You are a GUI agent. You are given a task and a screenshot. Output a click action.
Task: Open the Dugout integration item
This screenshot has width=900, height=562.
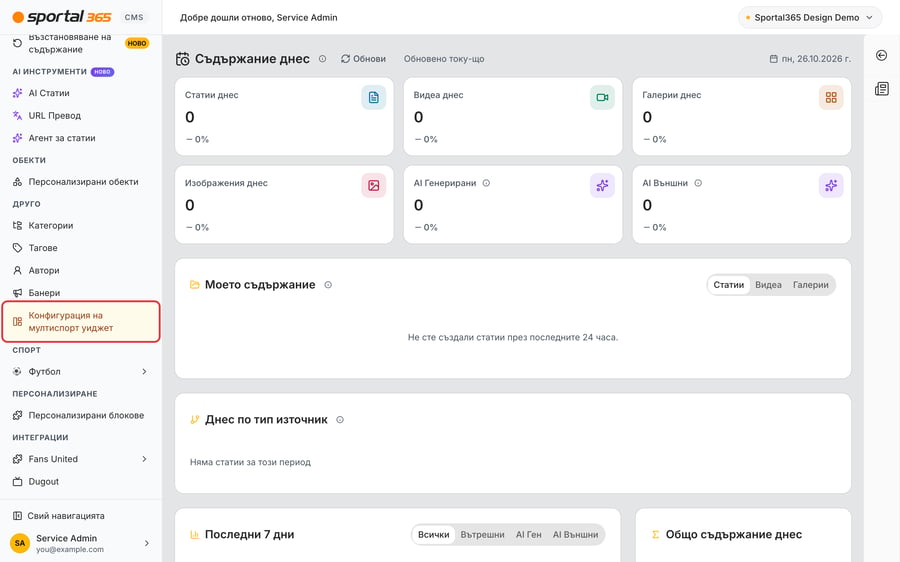pyautogui.click(x=81, y=482)
